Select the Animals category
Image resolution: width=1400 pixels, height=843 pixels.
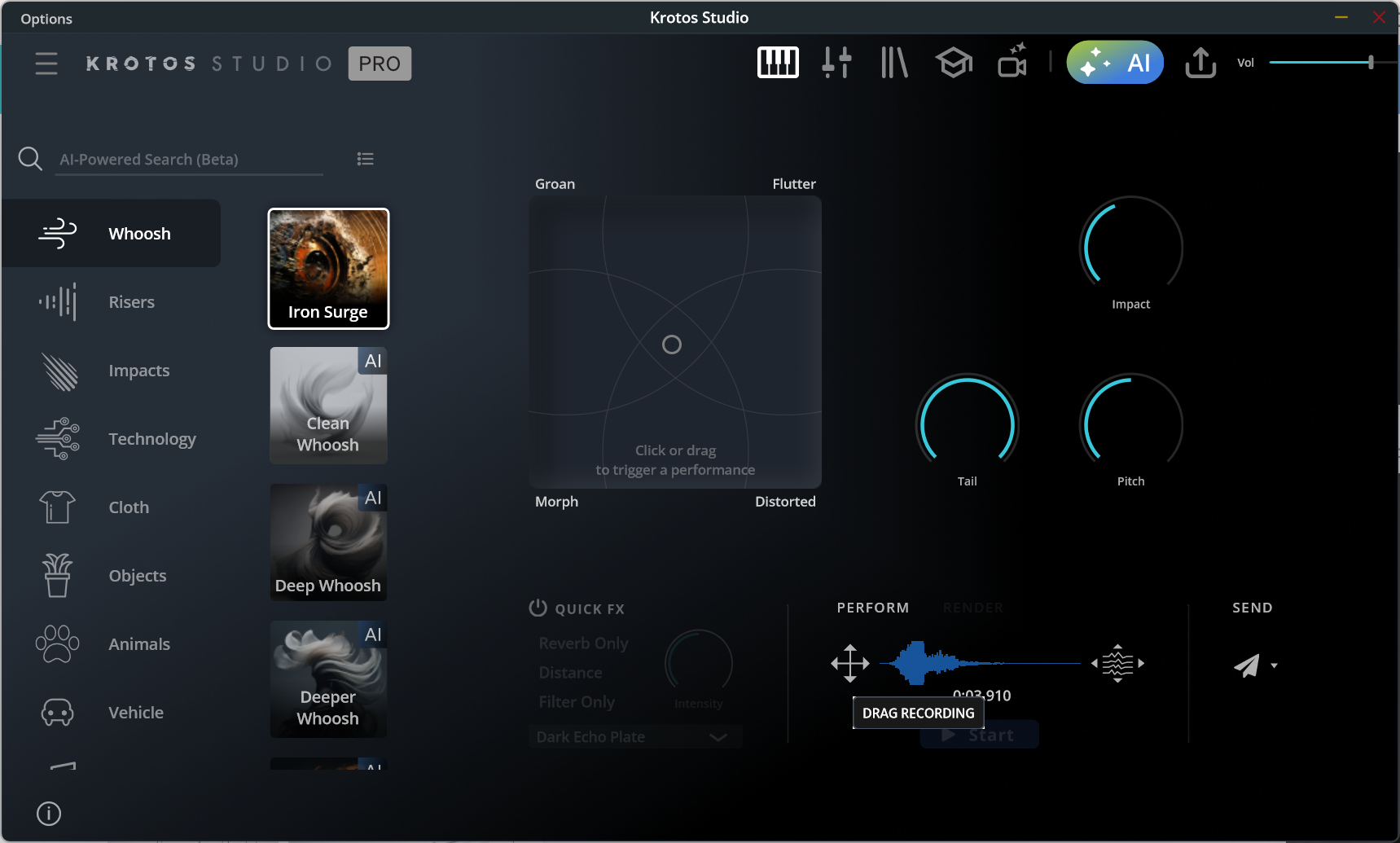(112, 644)
